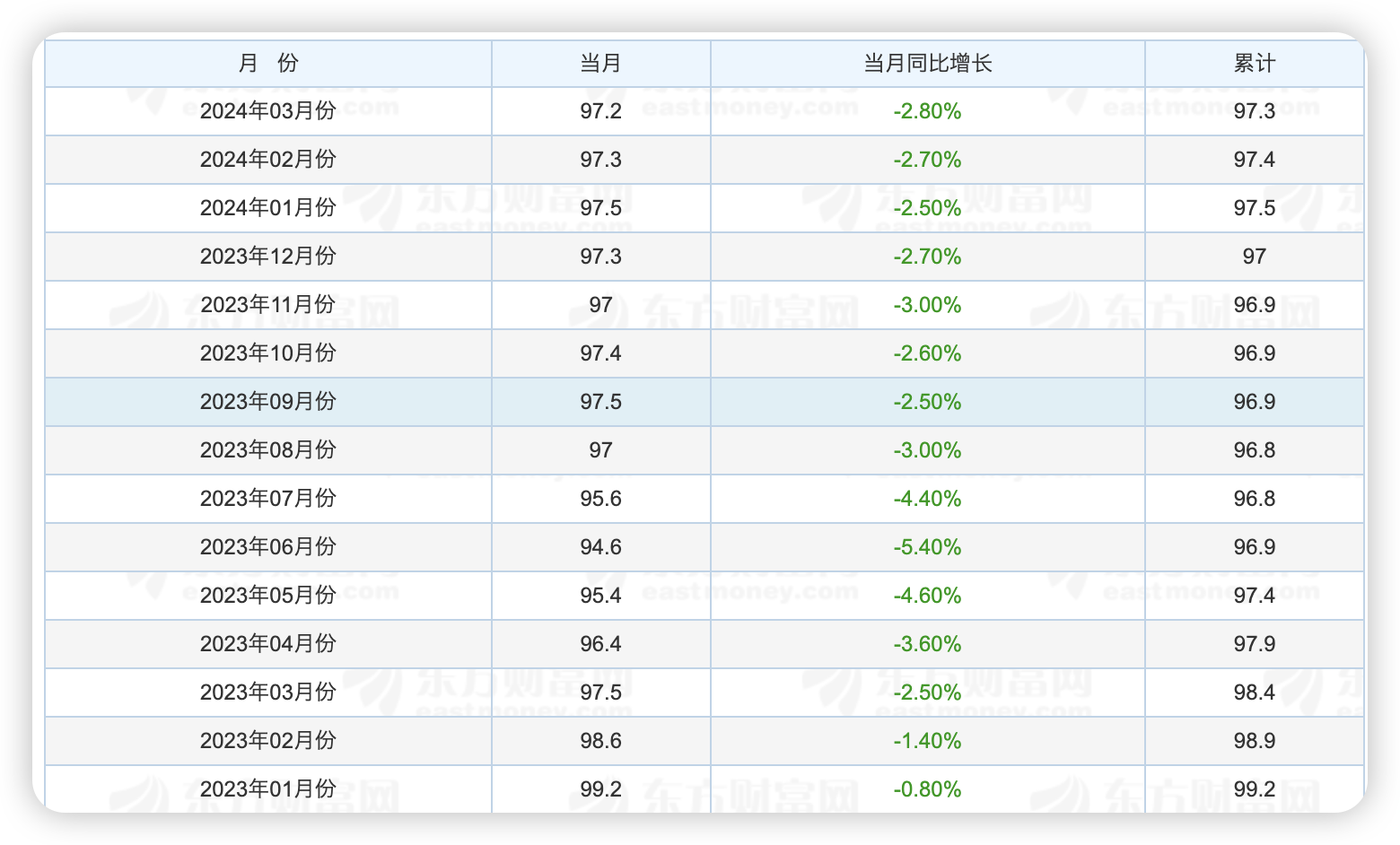
Task: Click the -4.40% growth value
Action: tap(927, 499)
